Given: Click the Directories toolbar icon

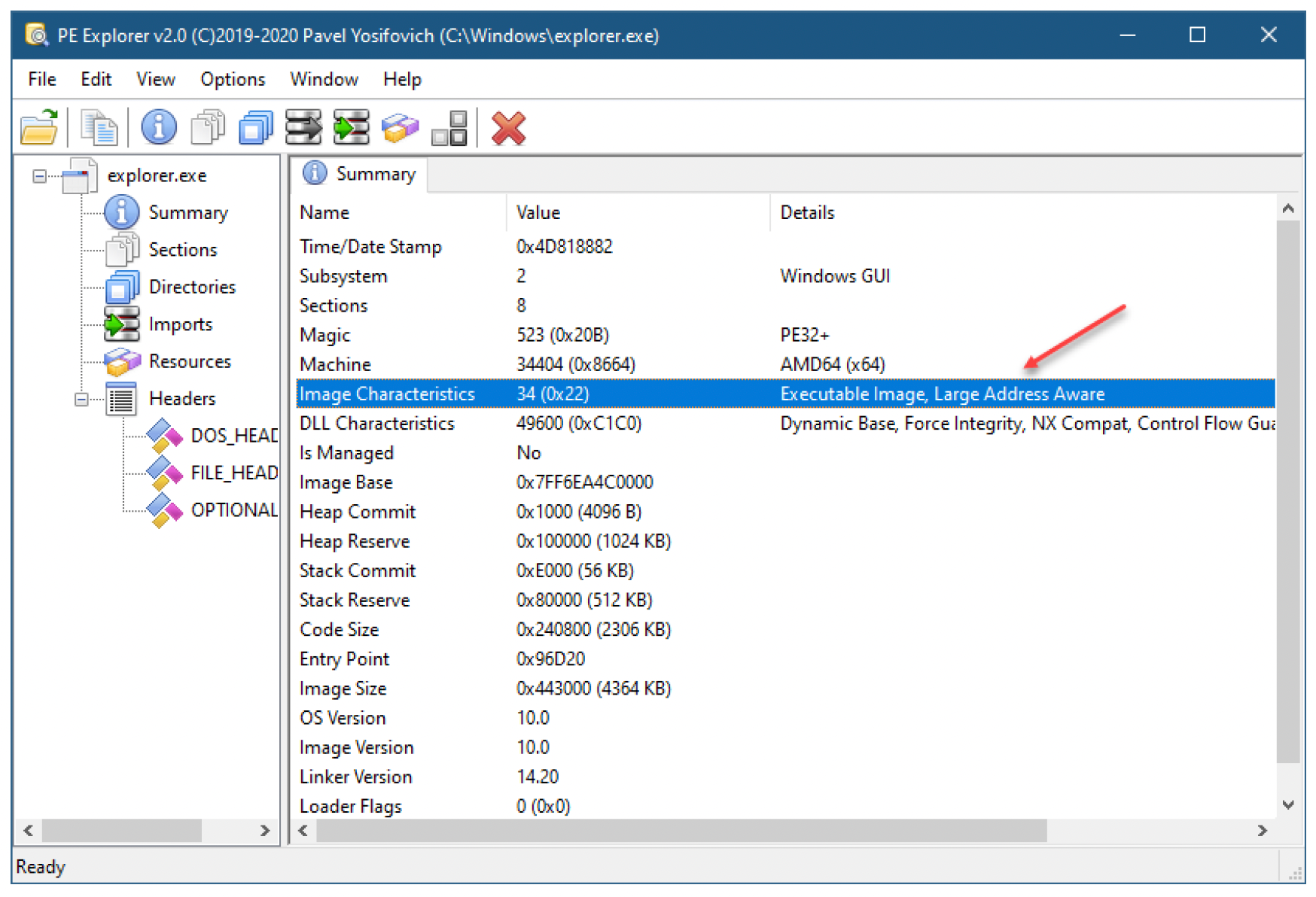Looking at the screenshot, I should point(256,127).
